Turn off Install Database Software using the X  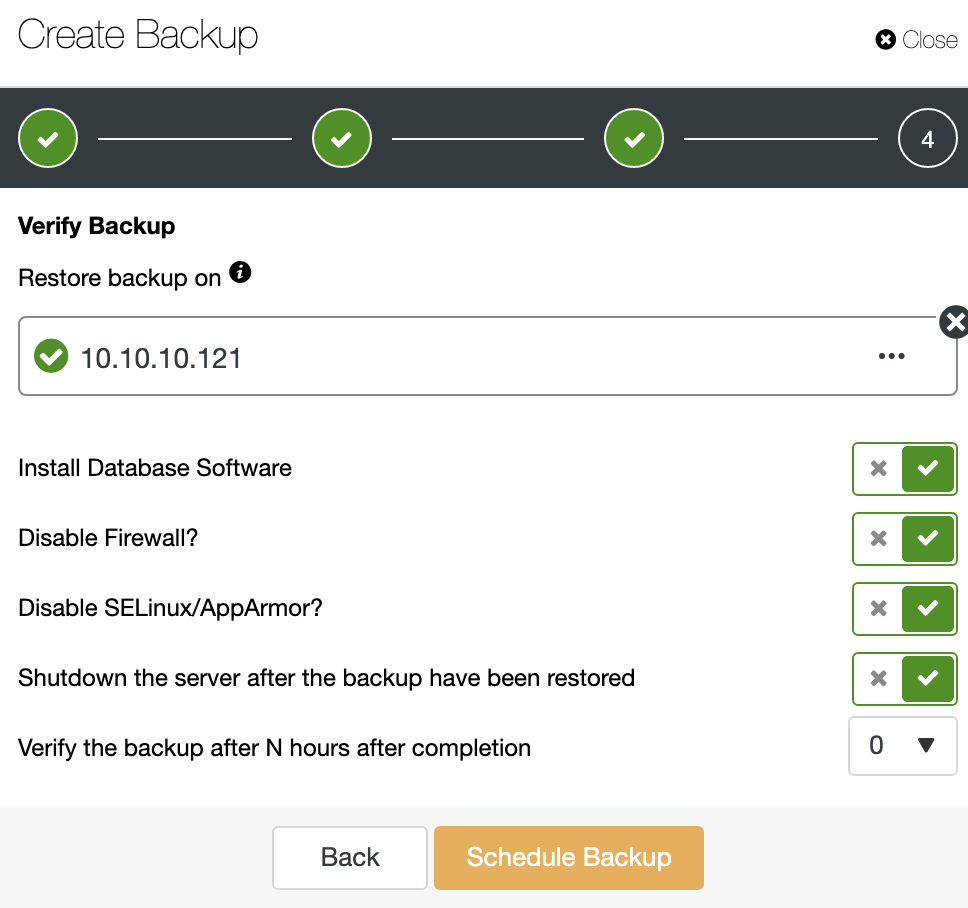(x=878, y=469)
